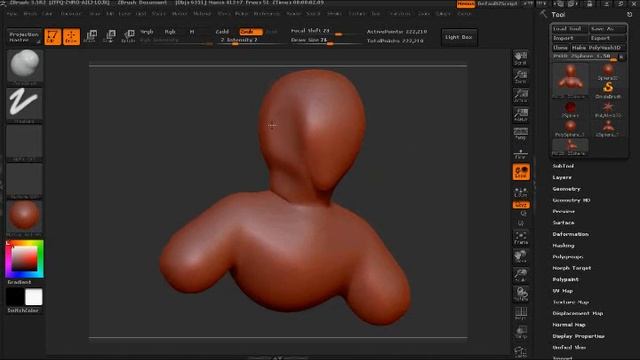The image size is (640, 360).
Task: Expand the Deformation section
Action: click(x=570, y=234)
